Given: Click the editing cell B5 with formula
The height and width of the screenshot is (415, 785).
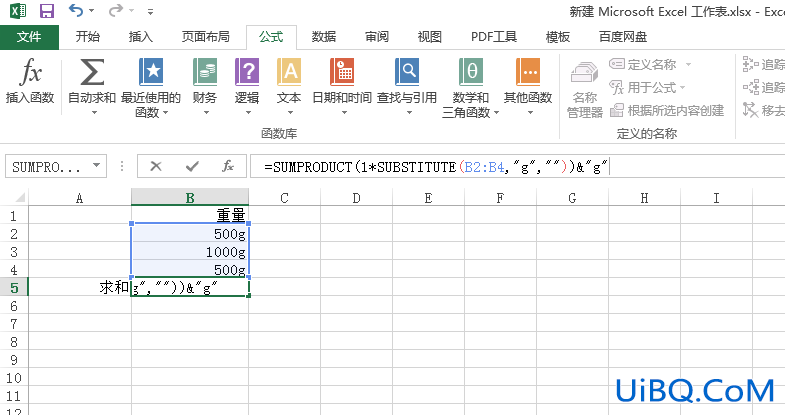Looking at the screenshot, I should click(190, 288).
